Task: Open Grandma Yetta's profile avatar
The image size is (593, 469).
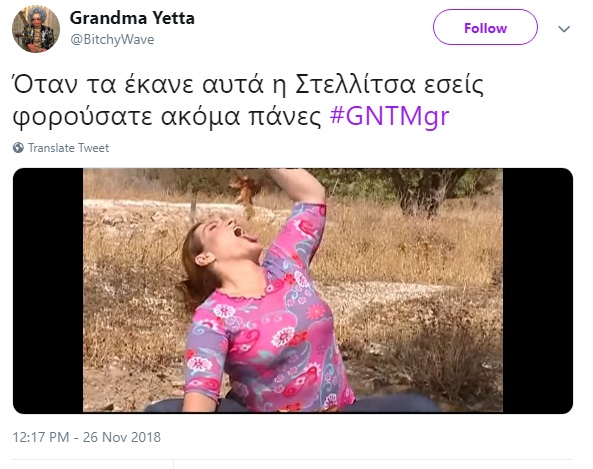Action: click(36, 29)
